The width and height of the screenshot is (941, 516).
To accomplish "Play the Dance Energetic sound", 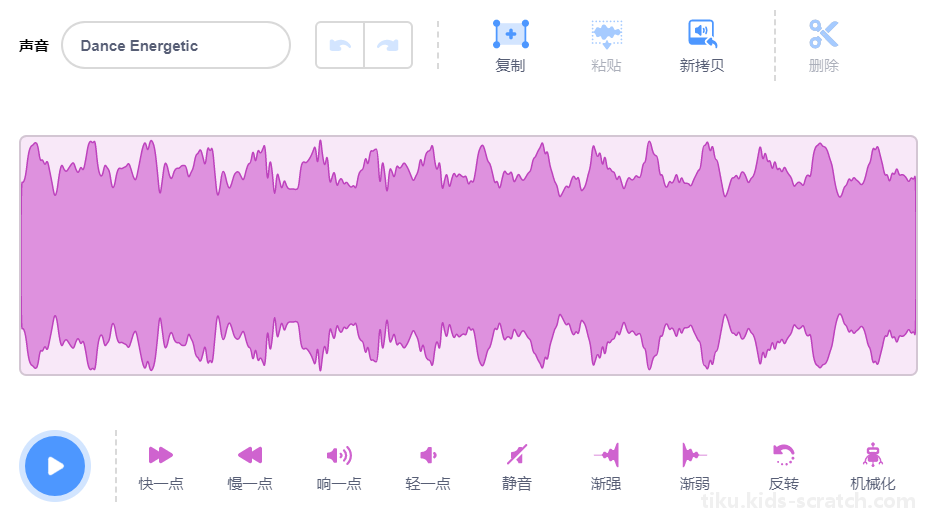I will 55,466.
